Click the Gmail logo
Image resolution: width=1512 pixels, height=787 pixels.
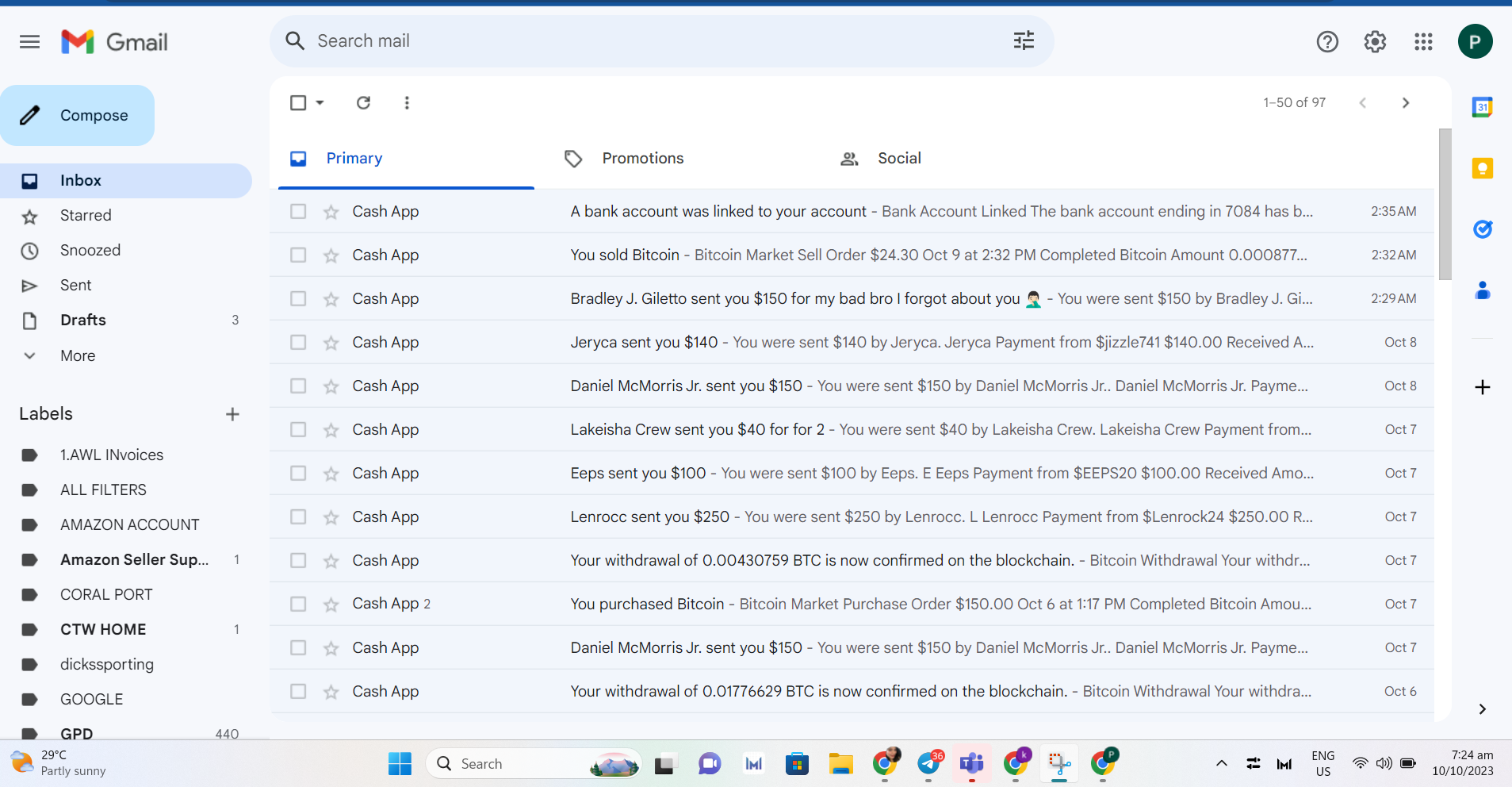pyautogui.click(x=114, y=42)
